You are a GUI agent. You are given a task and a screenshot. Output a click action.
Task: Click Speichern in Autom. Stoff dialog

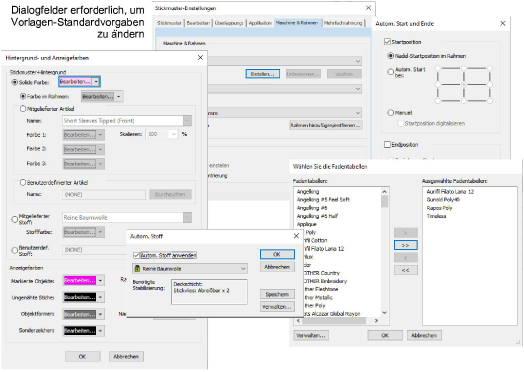pos(277,294)
